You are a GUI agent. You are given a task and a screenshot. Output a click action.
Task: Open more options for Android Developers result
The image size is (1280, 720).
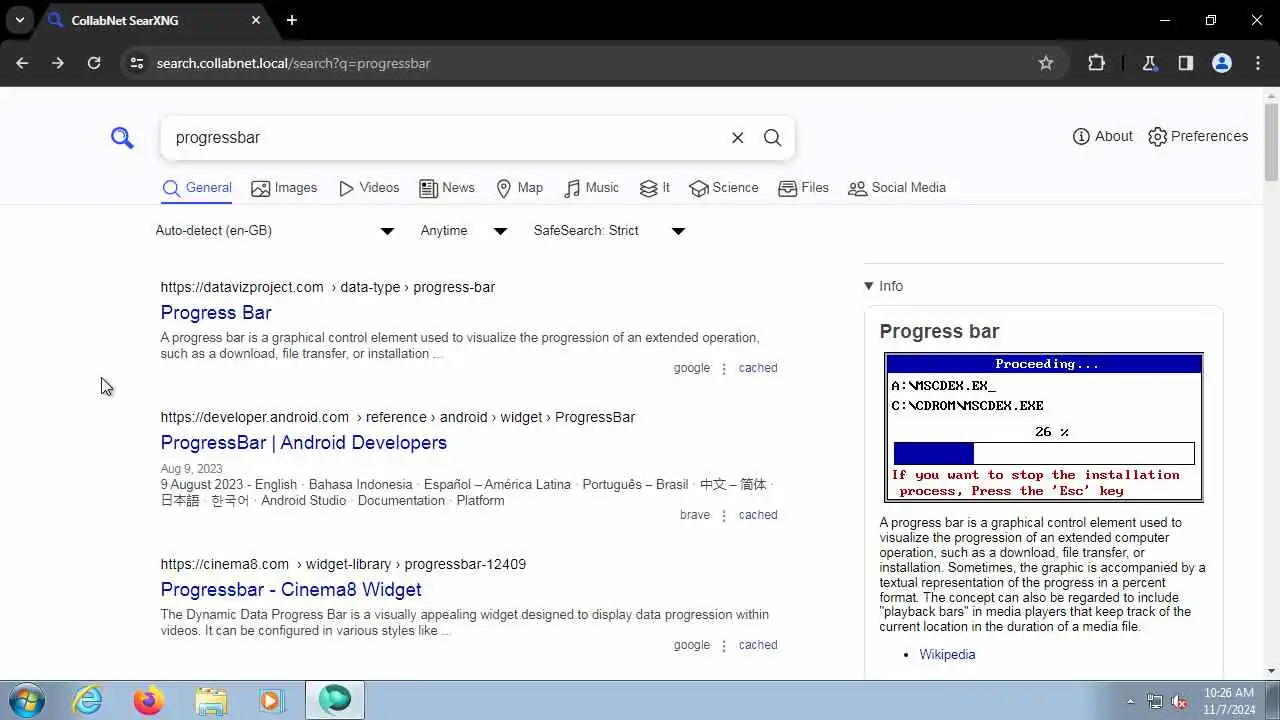point(724,515)
